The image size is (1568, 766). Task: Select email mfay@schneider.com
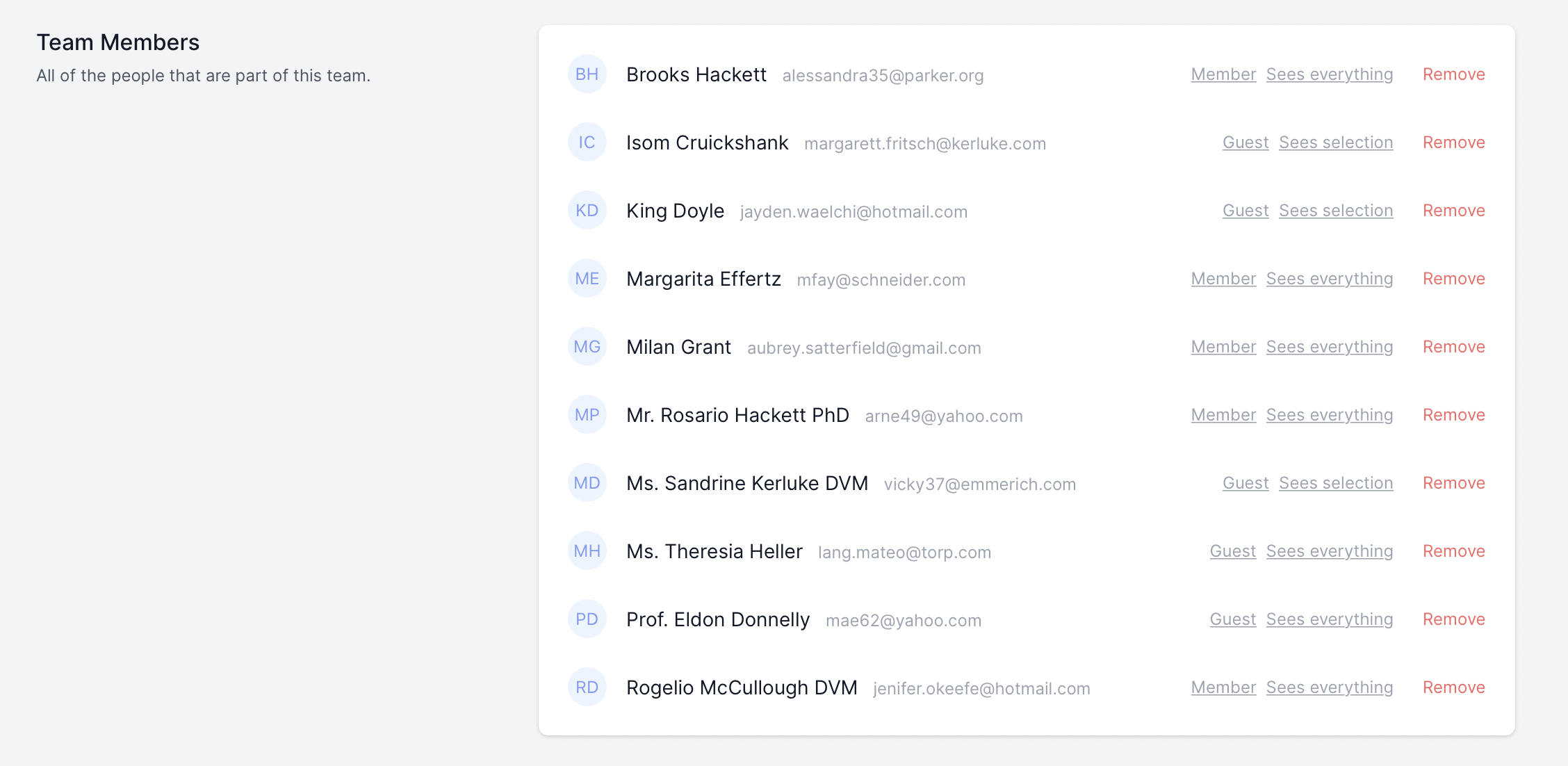[881, 280]
